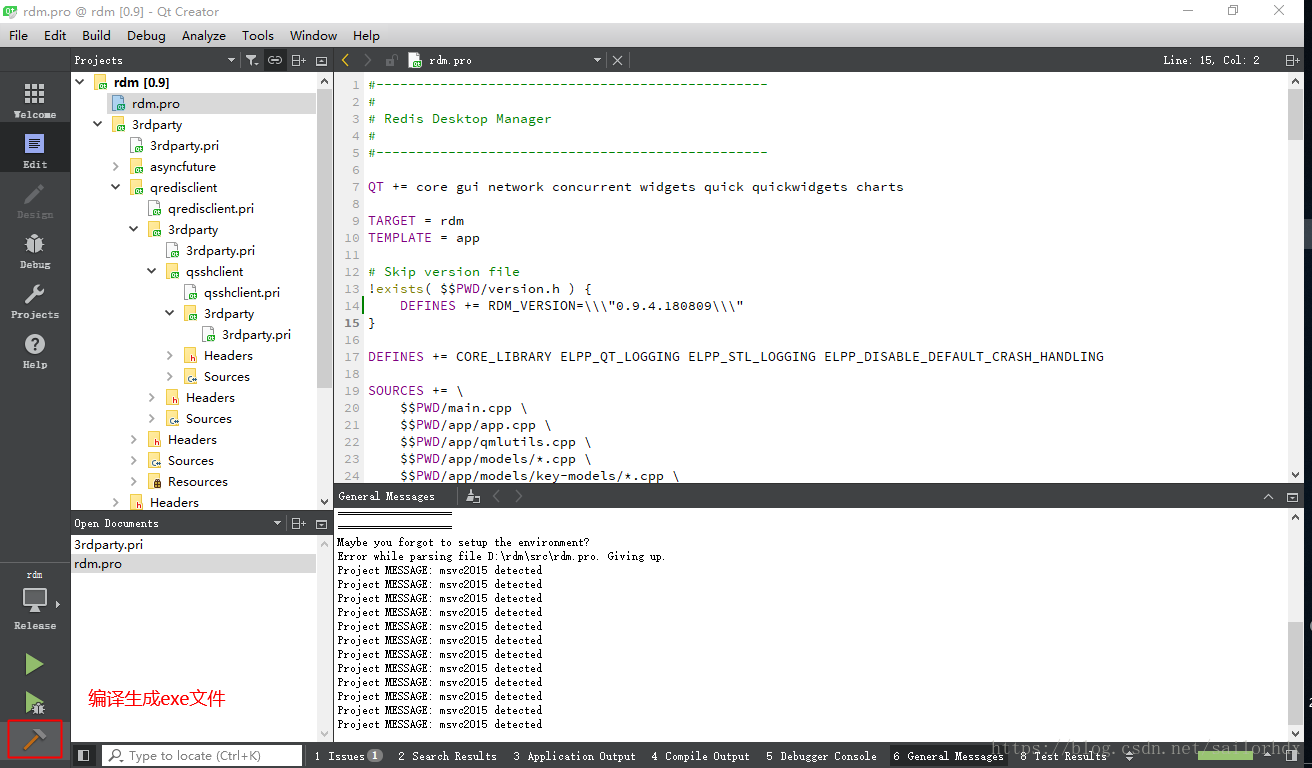Run the project with green arrow
The image size is (1312, 768).
point(35,664)
